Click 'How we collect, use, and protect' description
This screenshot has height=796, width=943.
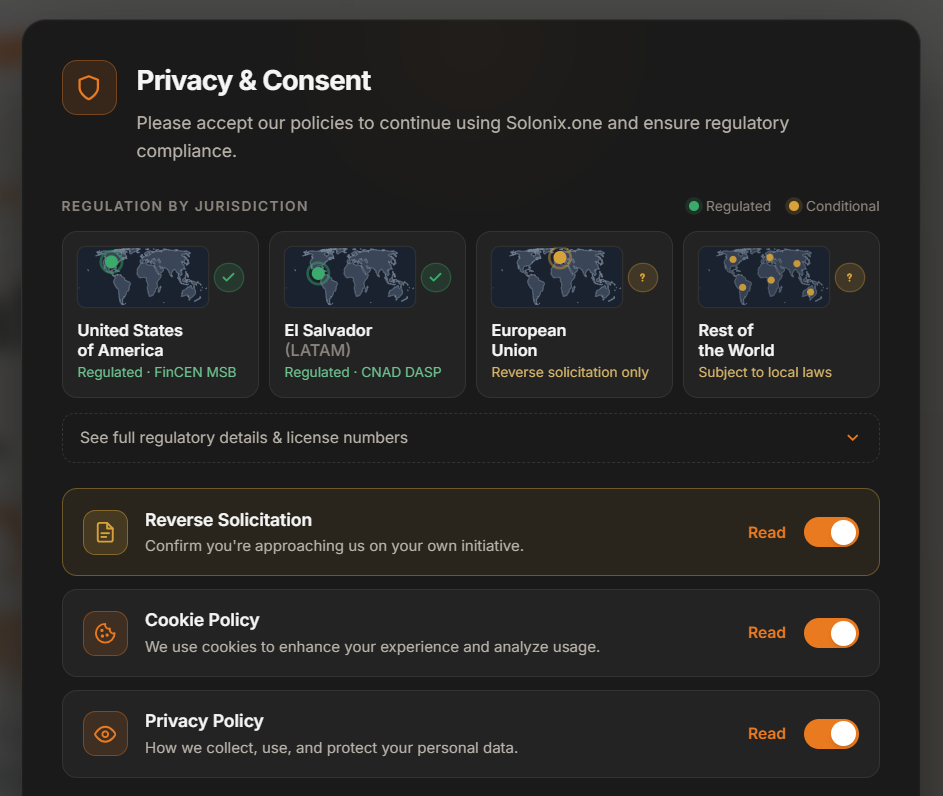click(331, 748)
